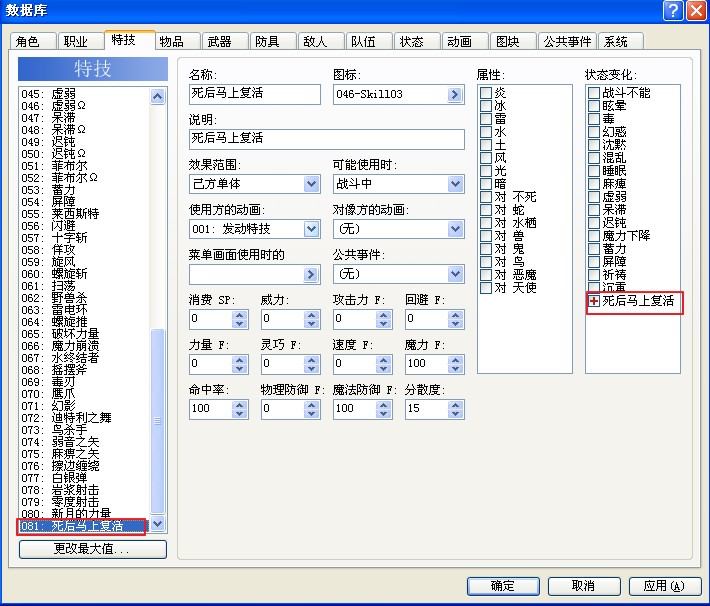The height and width of the screenshot is (606, 710).
Task: Increase the 消费 SP spinner value
Action: tap(240, 315)
